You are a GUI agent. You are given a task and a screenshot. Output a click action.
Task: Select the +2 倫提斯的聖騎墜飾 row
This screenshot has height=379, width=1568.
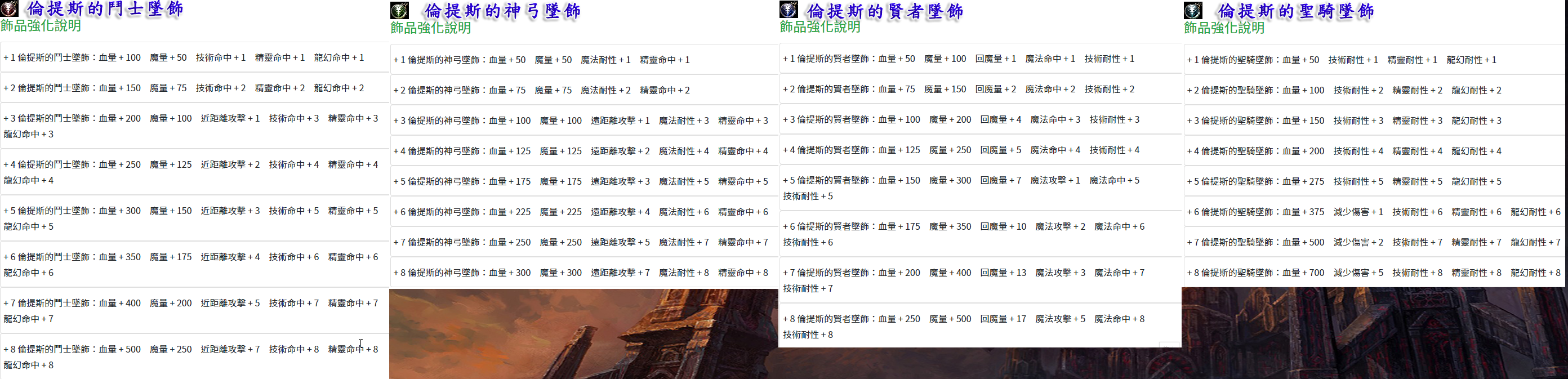[1374, 91]
